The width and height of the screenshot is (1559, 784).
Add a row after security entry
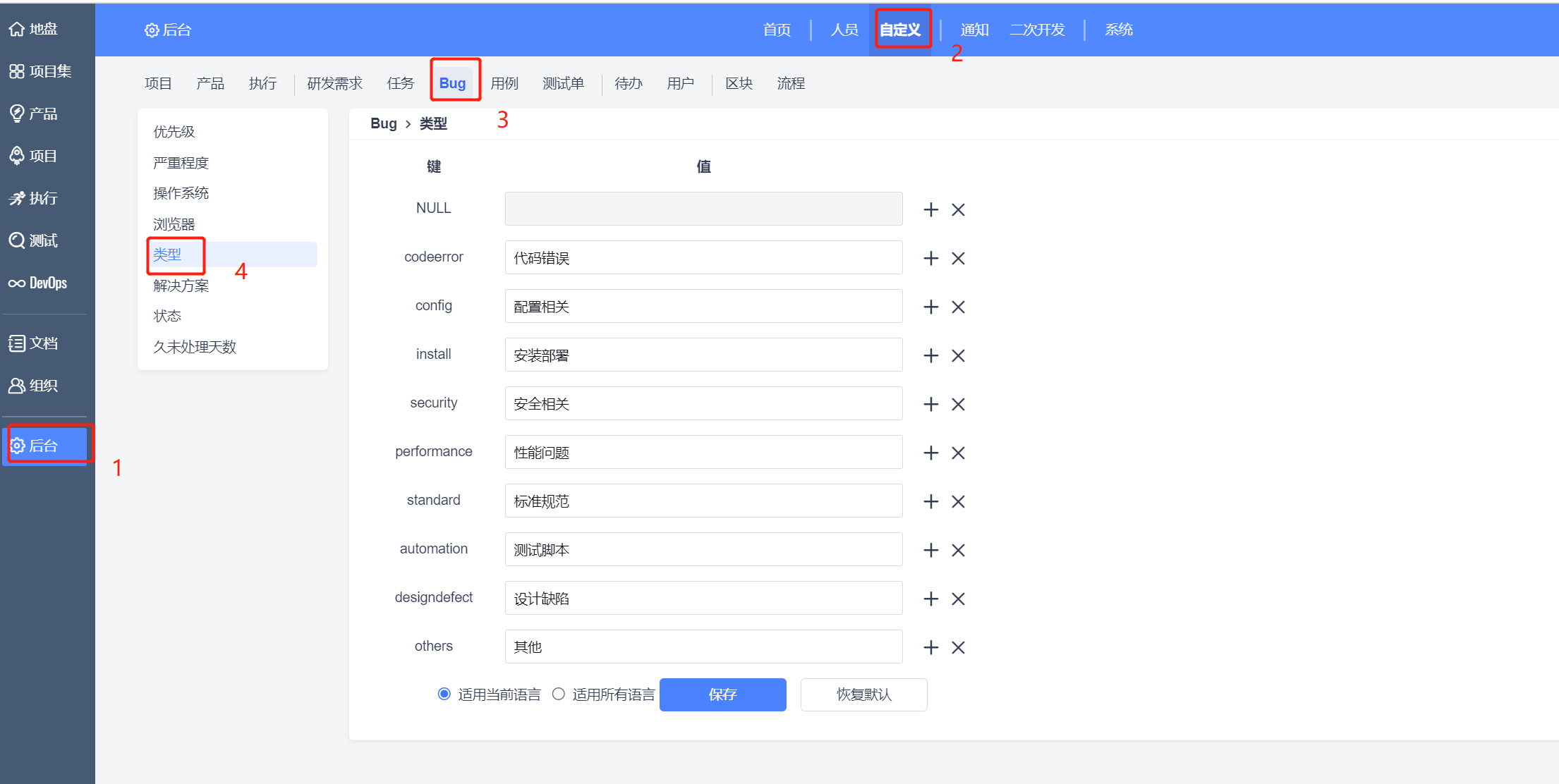click(930, 404)
